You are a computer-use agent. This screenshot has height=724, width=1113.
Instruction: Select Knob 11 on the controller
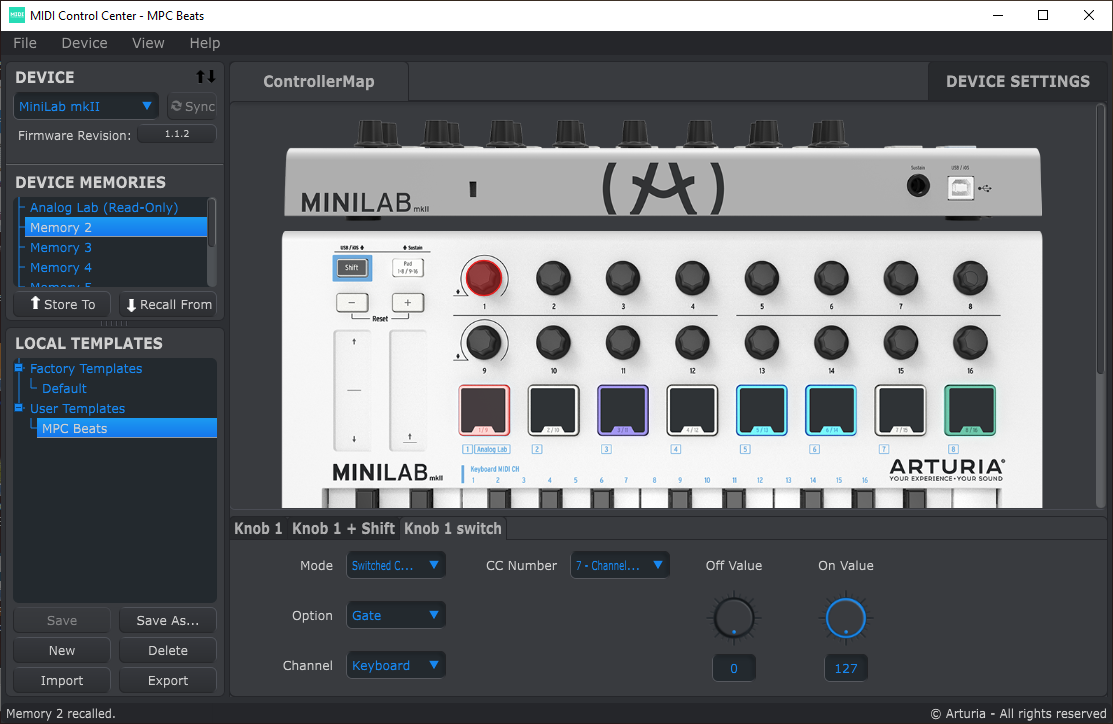pyautogui.click(x=623, y=342)
